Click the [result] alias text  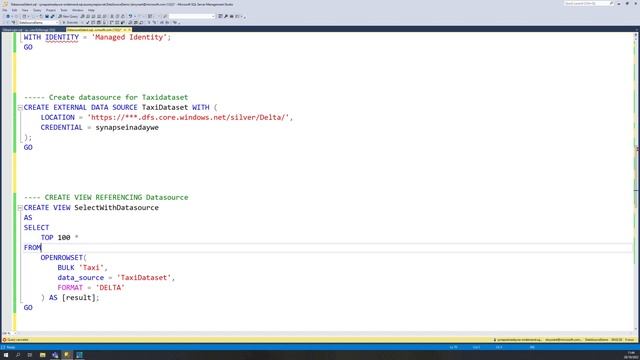click(x=78, y=298)
